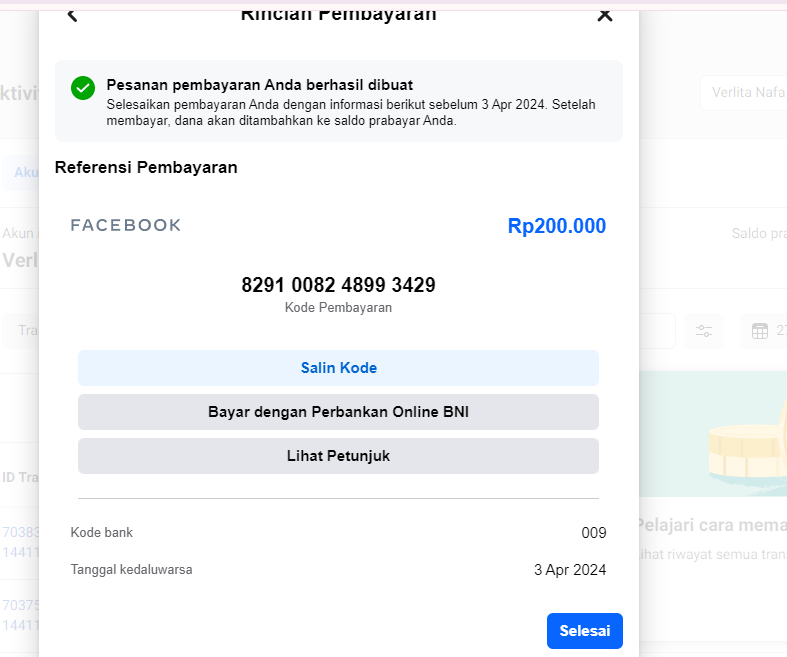Select the payment code 8291 0082 4899 3429

(338, 285)
